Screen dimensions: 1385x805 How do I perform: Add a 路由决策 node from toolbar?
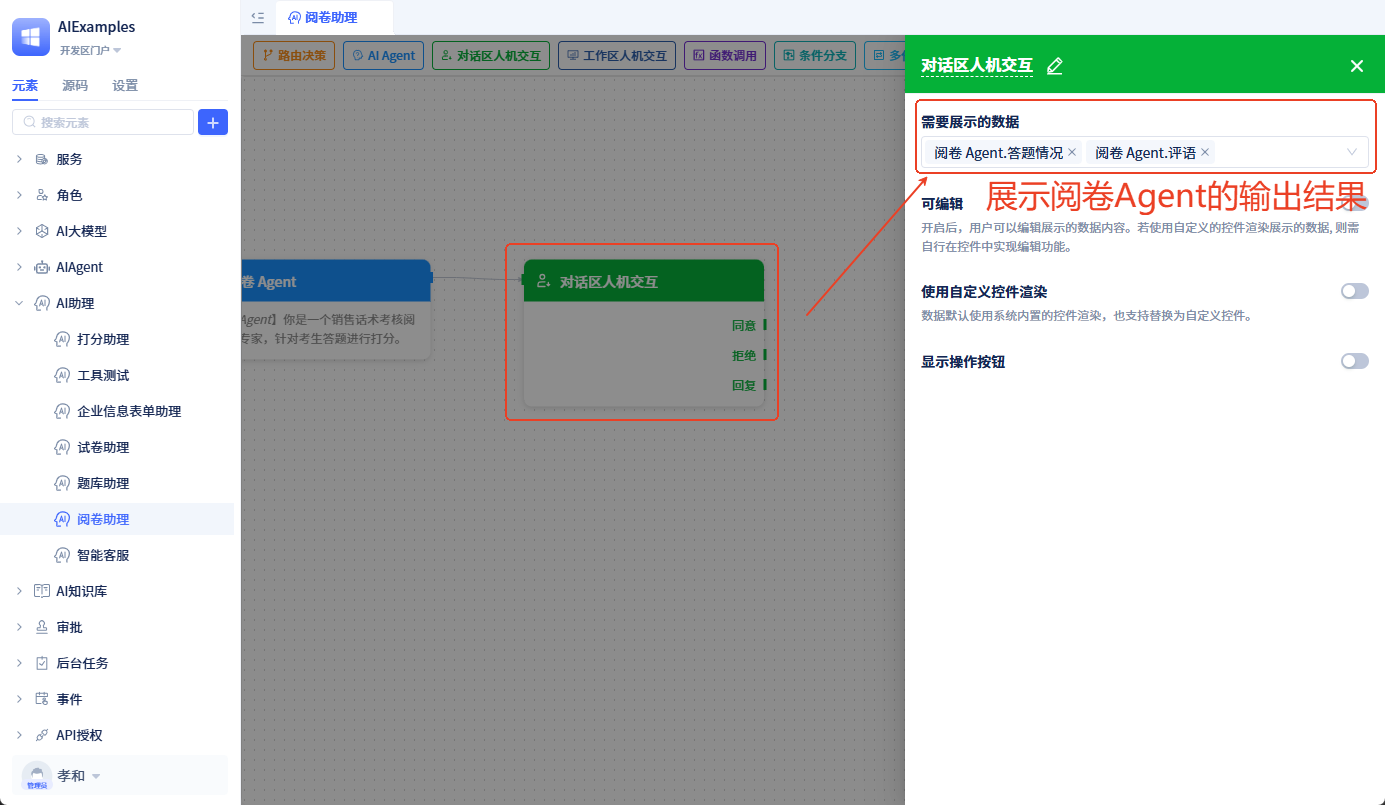click(x=294, y=55)
